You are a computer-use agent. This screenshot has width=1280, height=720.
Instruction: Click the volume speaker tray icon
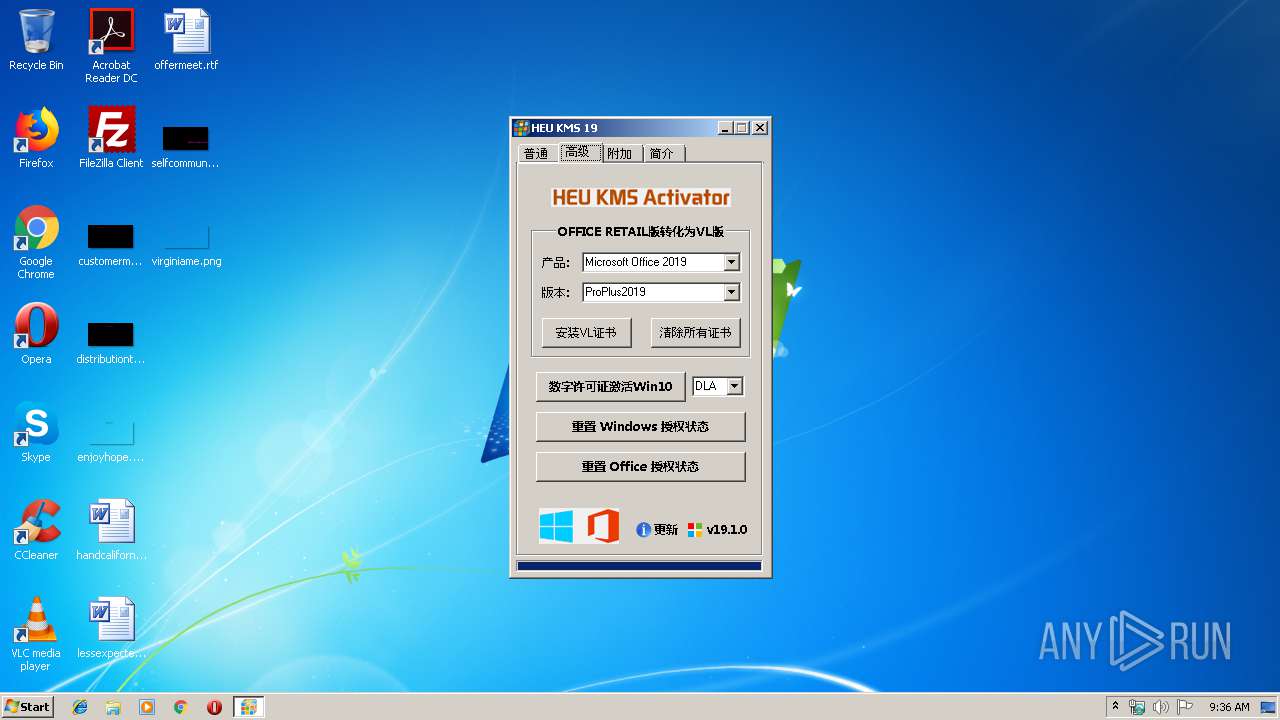coord(1161,707)
